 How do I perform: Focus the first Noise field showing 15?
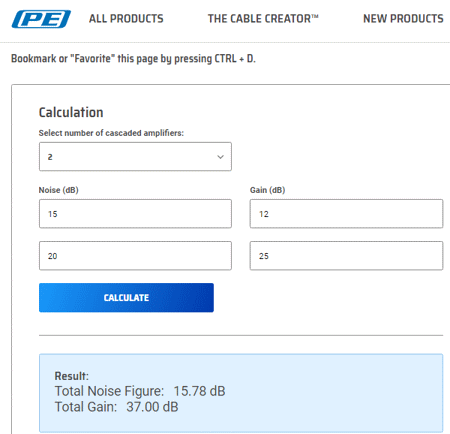[135, 214]
